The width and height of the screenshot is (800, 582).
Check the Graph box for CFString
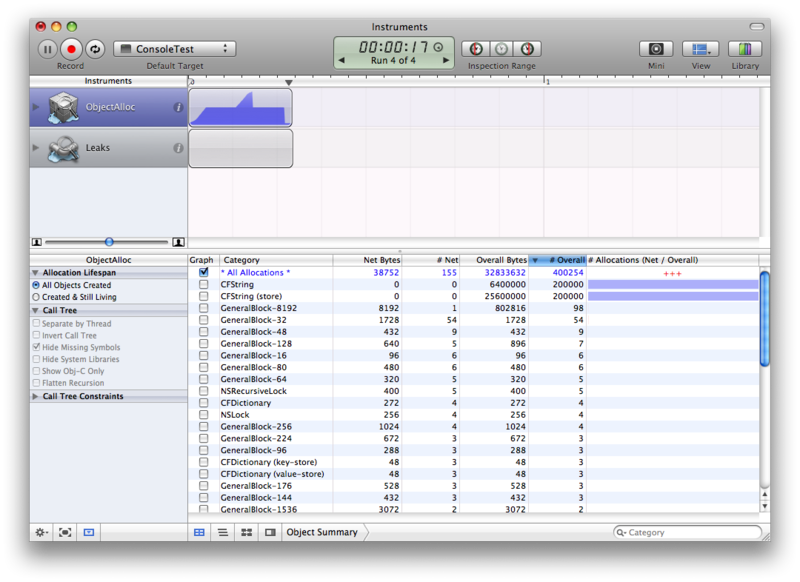[204, 284]
